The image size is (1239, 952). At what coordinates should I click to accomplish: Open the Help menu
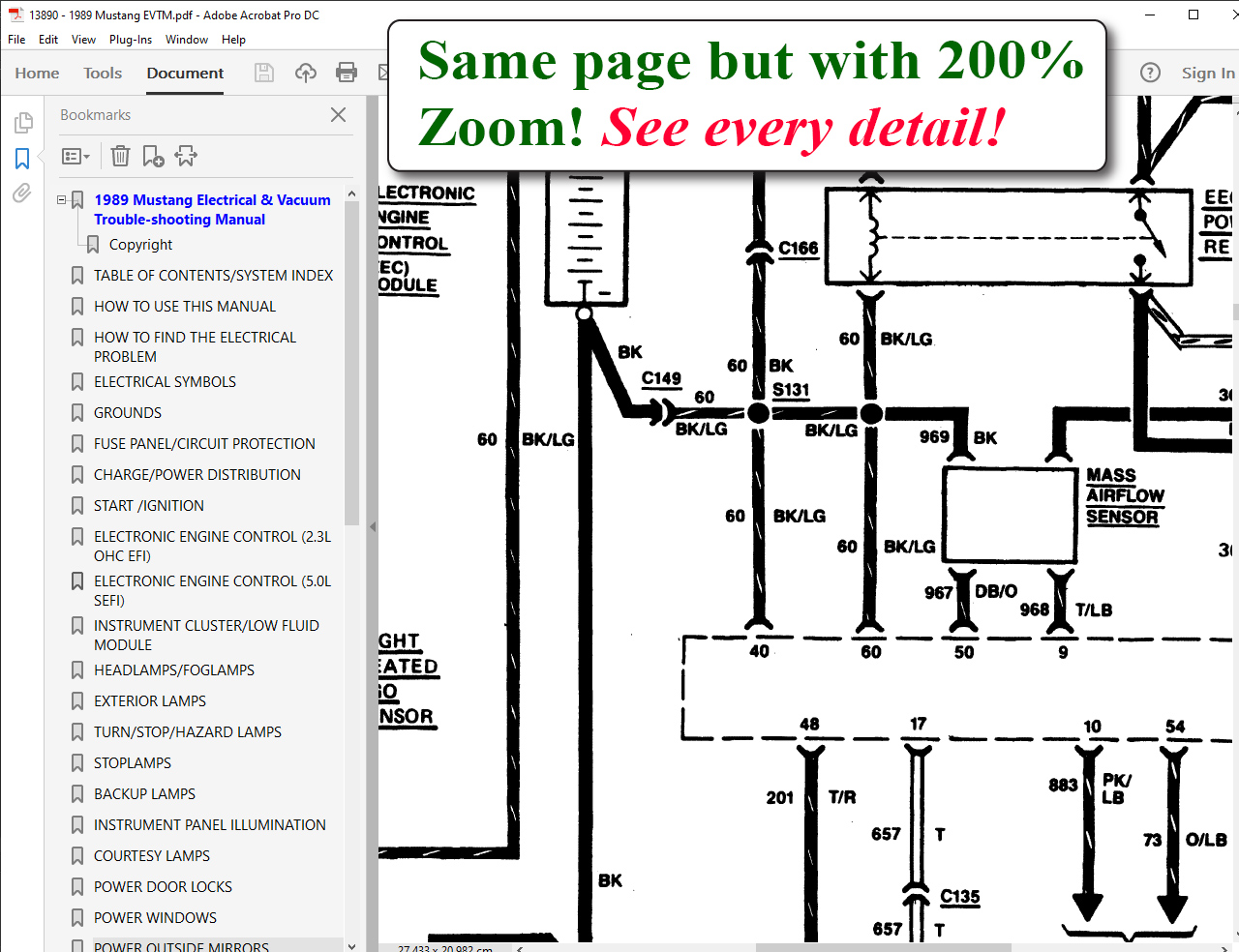[233, 40]
